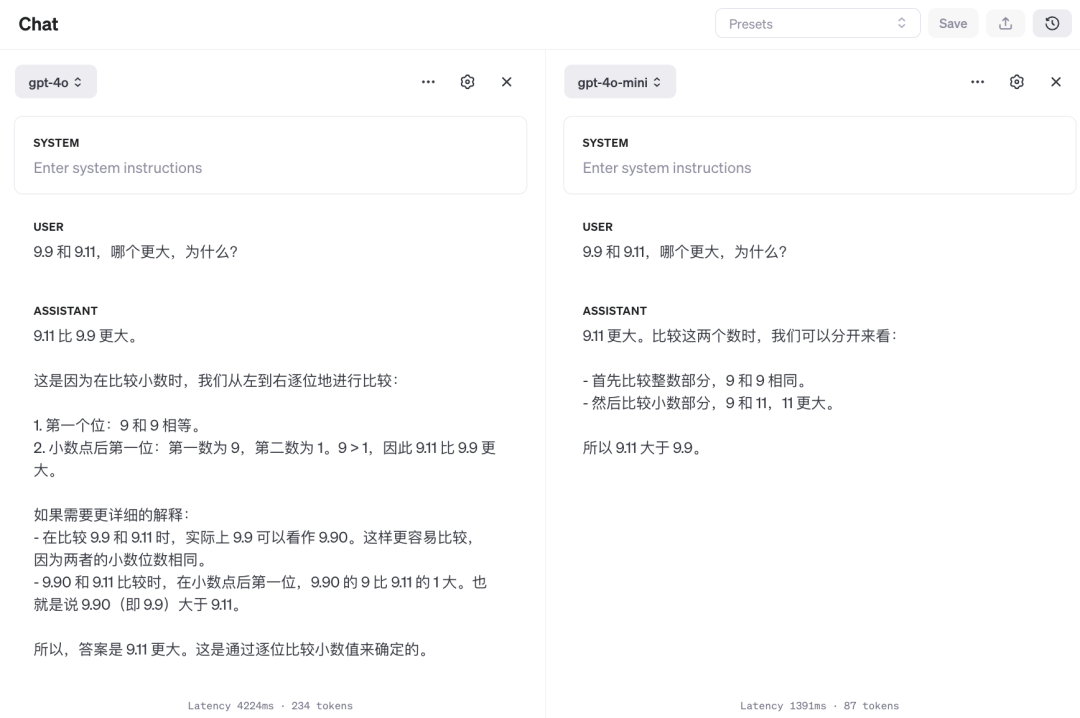Screen dimensions: 1080x718
Task: Open the gpt-4o-mini model selector
Action: (620, 83)
